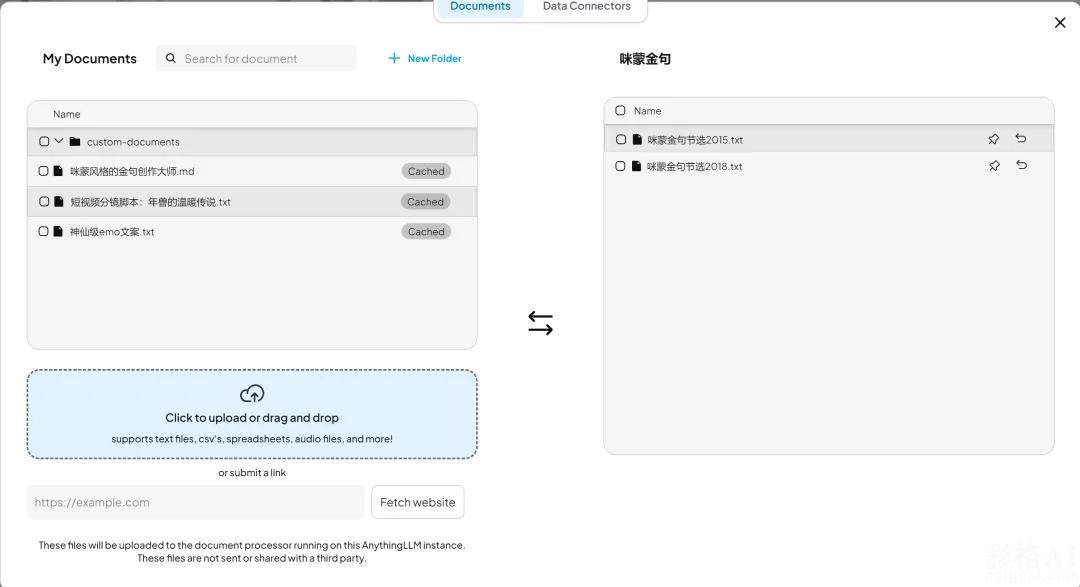Click the New Folder button
Viewport: 1080px width, 587px height.
tap(425, 59)
